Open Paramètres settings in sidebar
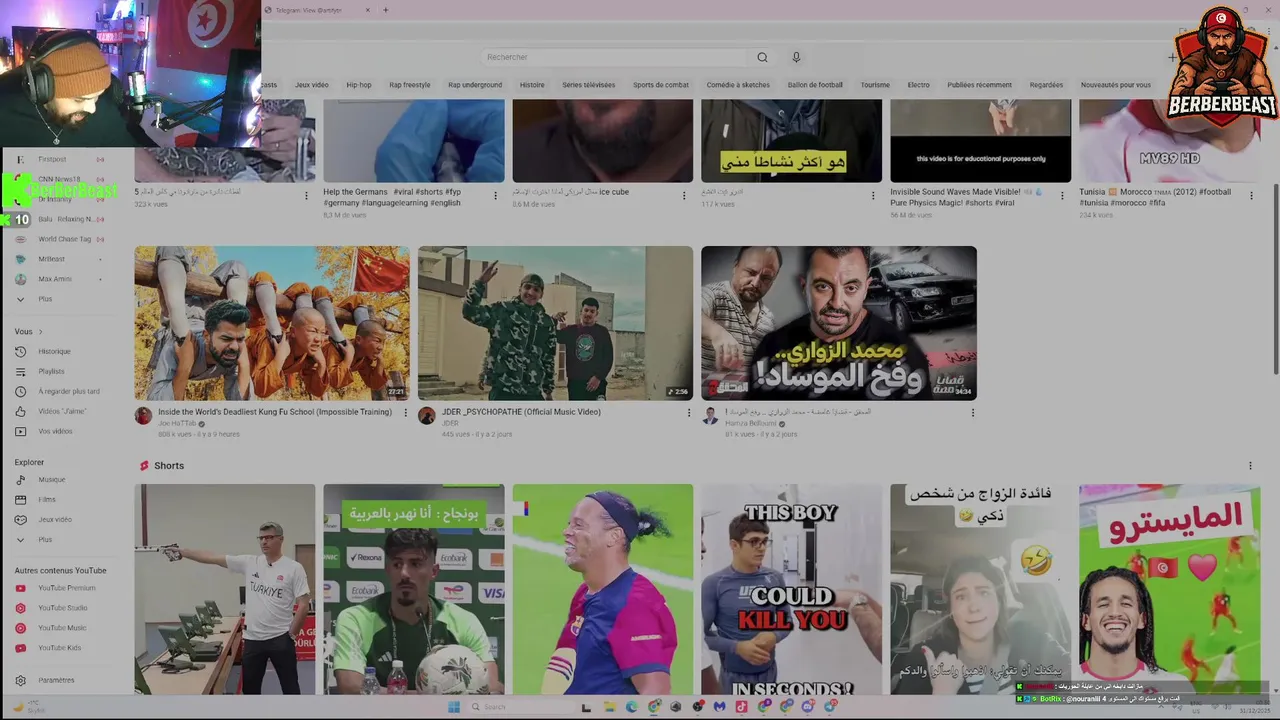This screenshot has height=720, width=1280. (56, 680)
